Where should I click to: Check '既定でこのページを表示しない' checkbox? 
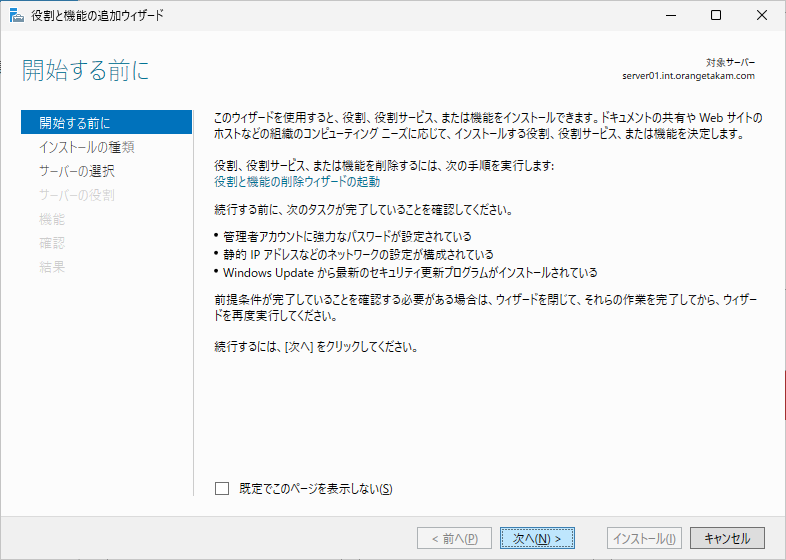pos(222,488)
